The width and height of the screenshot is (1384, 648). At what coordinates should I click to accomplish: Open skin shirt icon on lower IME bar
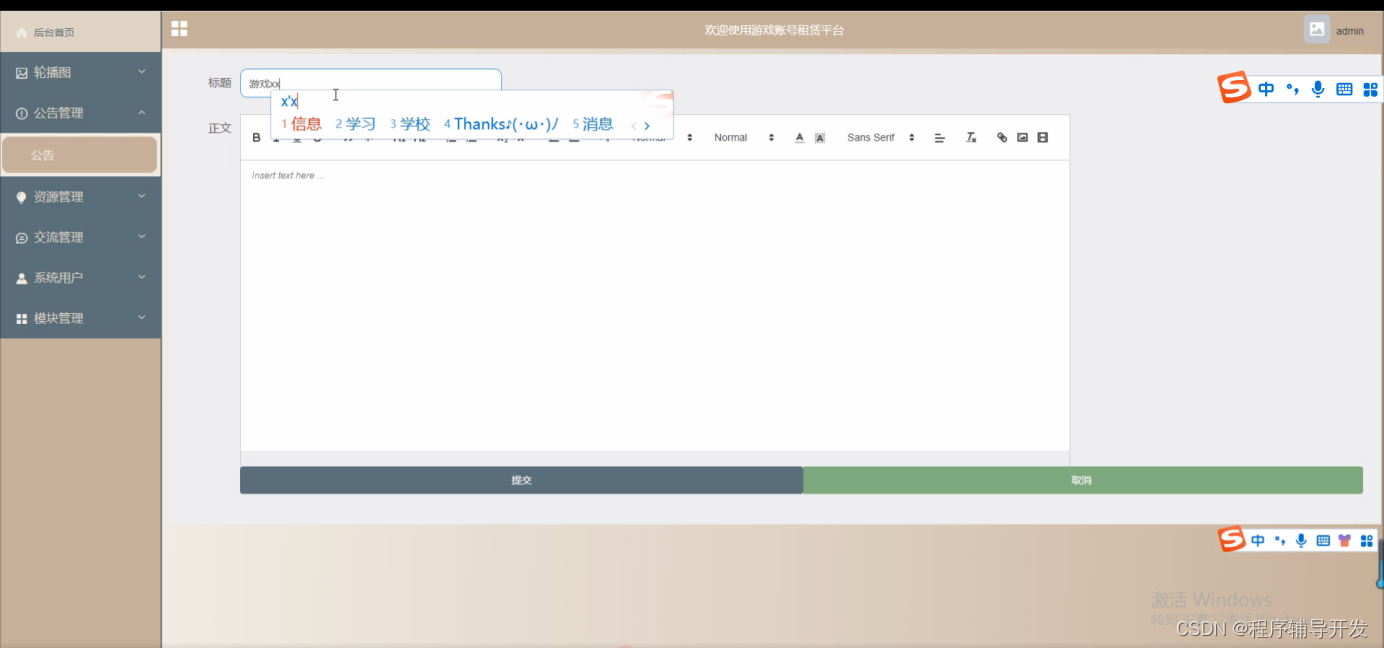point(1345,540)
